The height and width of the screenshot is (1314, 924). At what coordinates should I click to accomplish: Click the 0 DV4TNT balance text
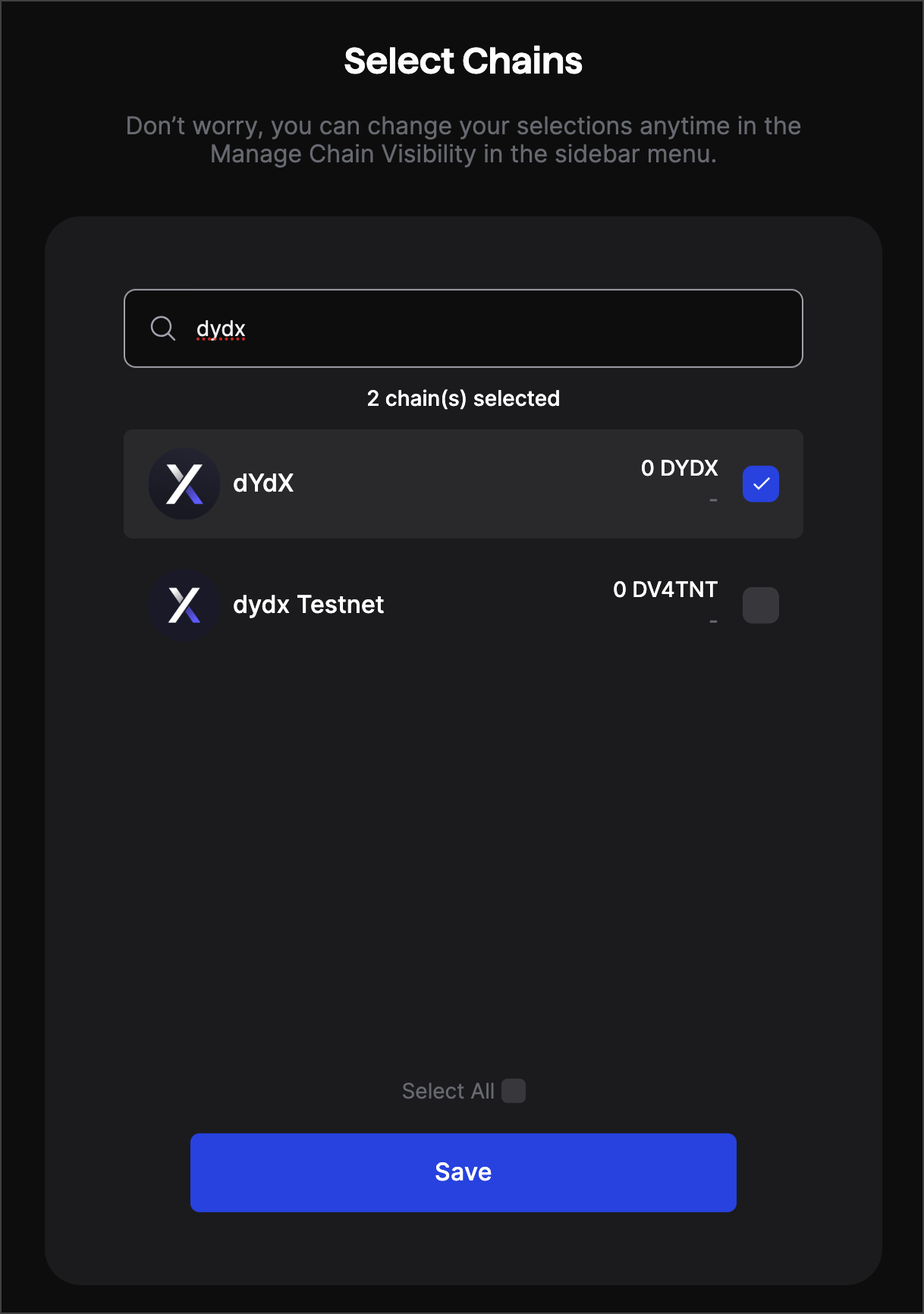pos(665,589)
